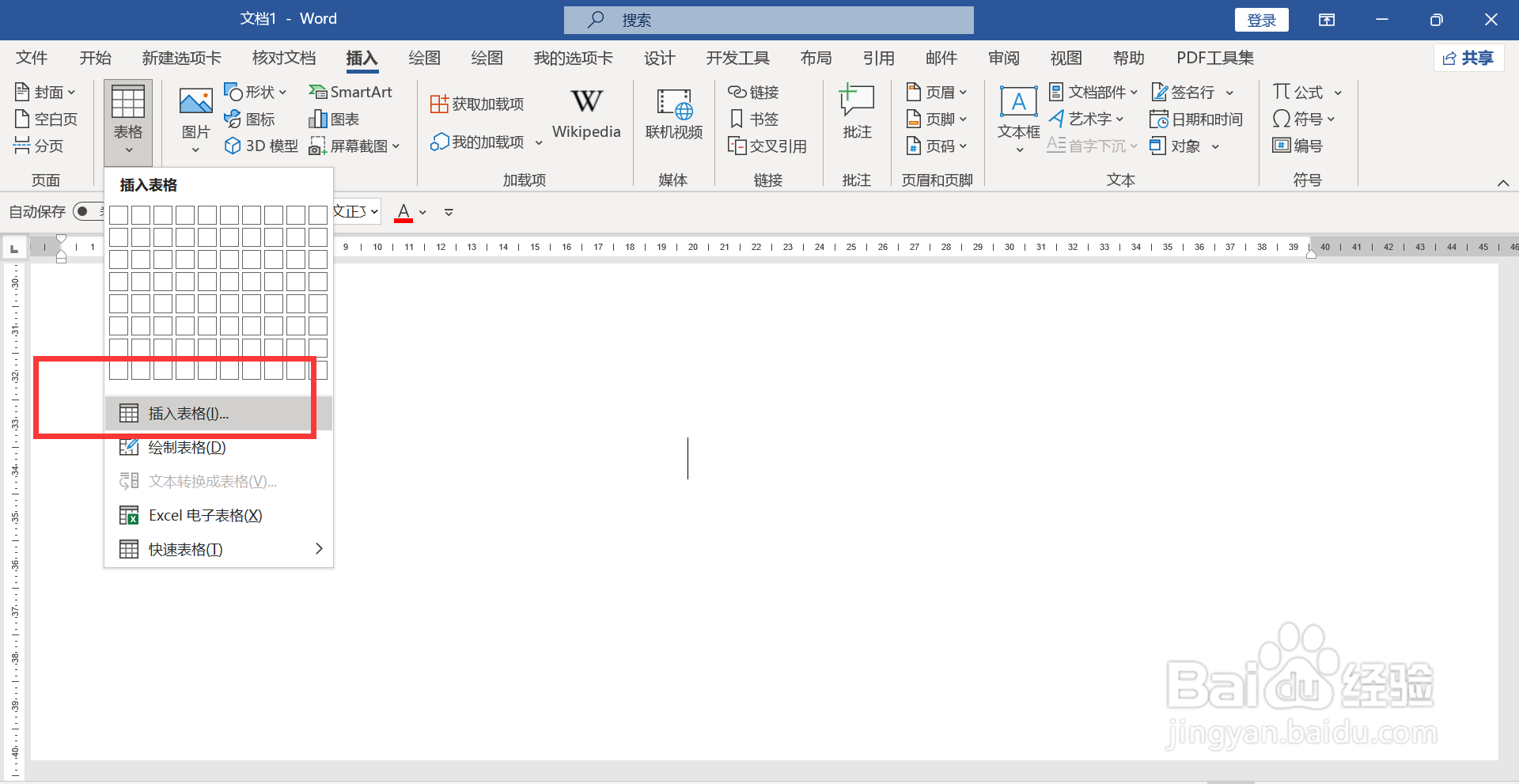Switch to the View (视图) tab

1066,58
